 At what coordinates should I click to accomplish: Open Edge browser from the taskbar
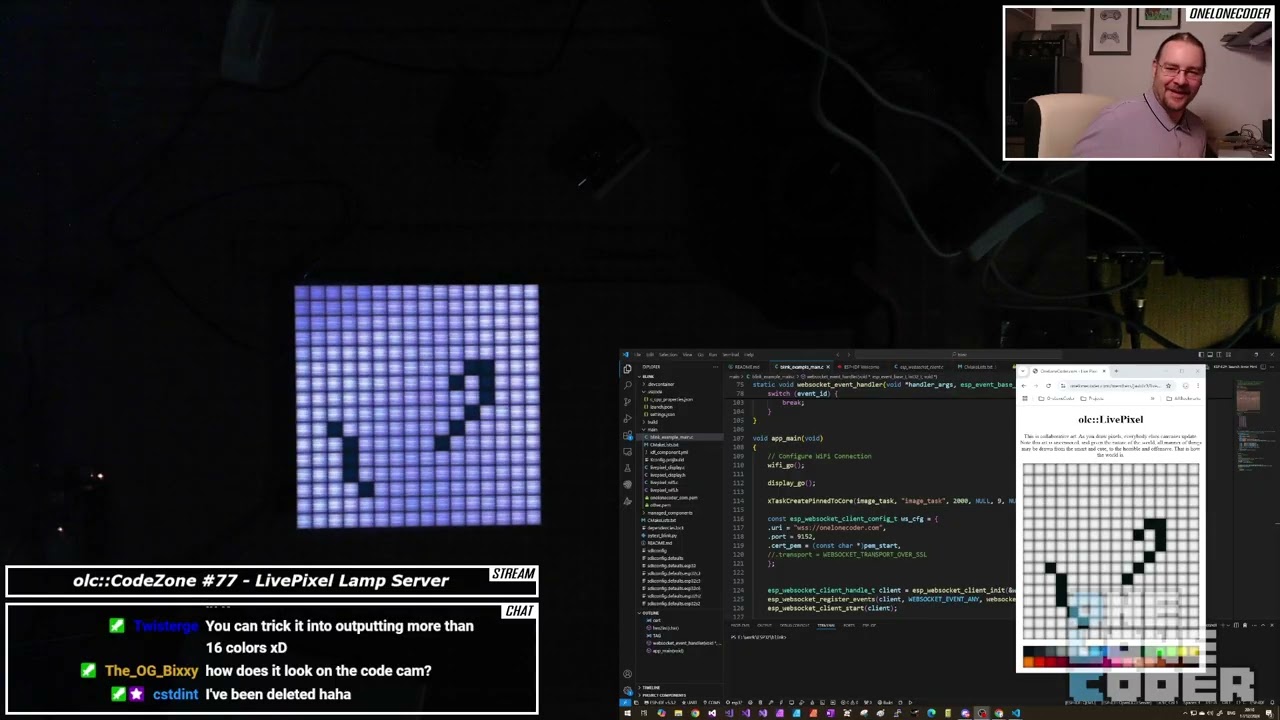931,713
